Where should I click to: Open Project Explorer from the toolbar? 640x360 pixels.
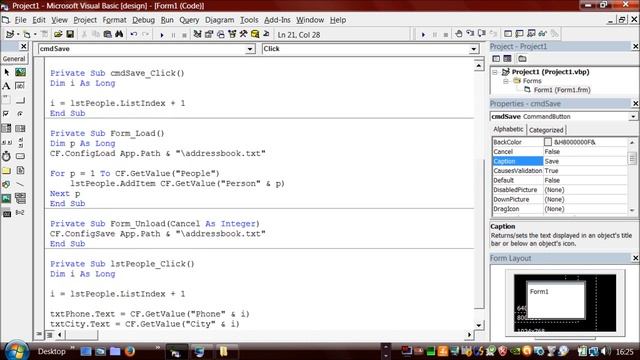198,35
